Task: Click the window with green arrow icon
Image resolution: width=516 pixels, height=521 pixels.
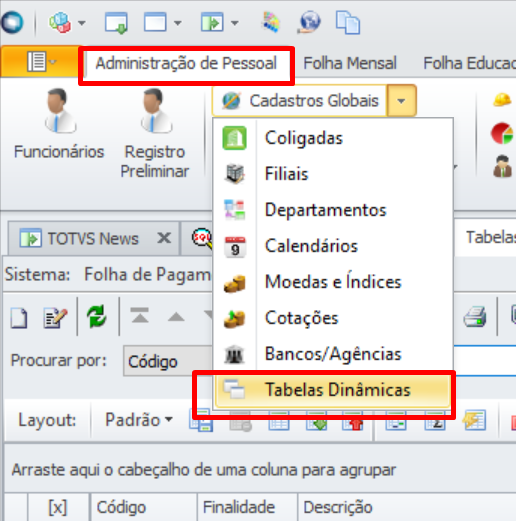Action: (116, 23)
